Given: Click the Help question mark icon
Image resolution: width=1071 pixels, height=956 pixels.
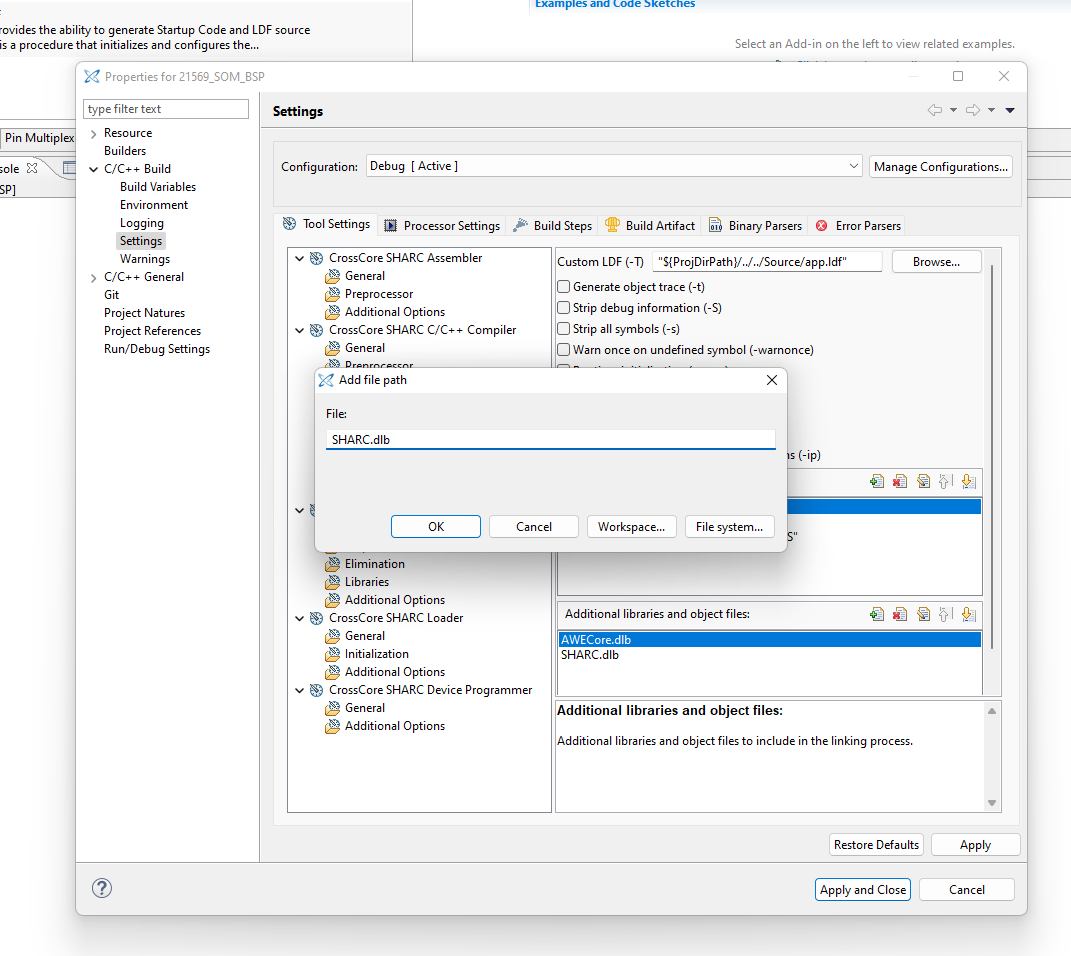Looking at the screenshot, I should click(x=102, y=888).
